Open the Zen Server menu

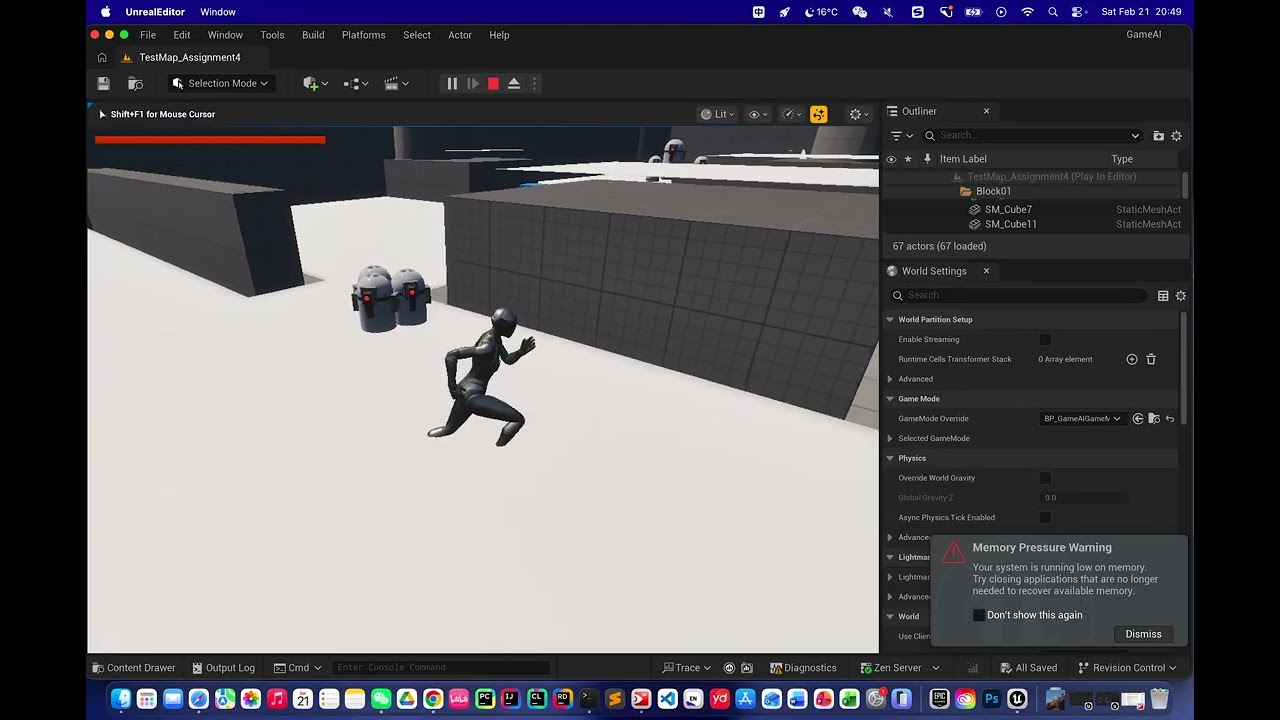pos(900,668)
